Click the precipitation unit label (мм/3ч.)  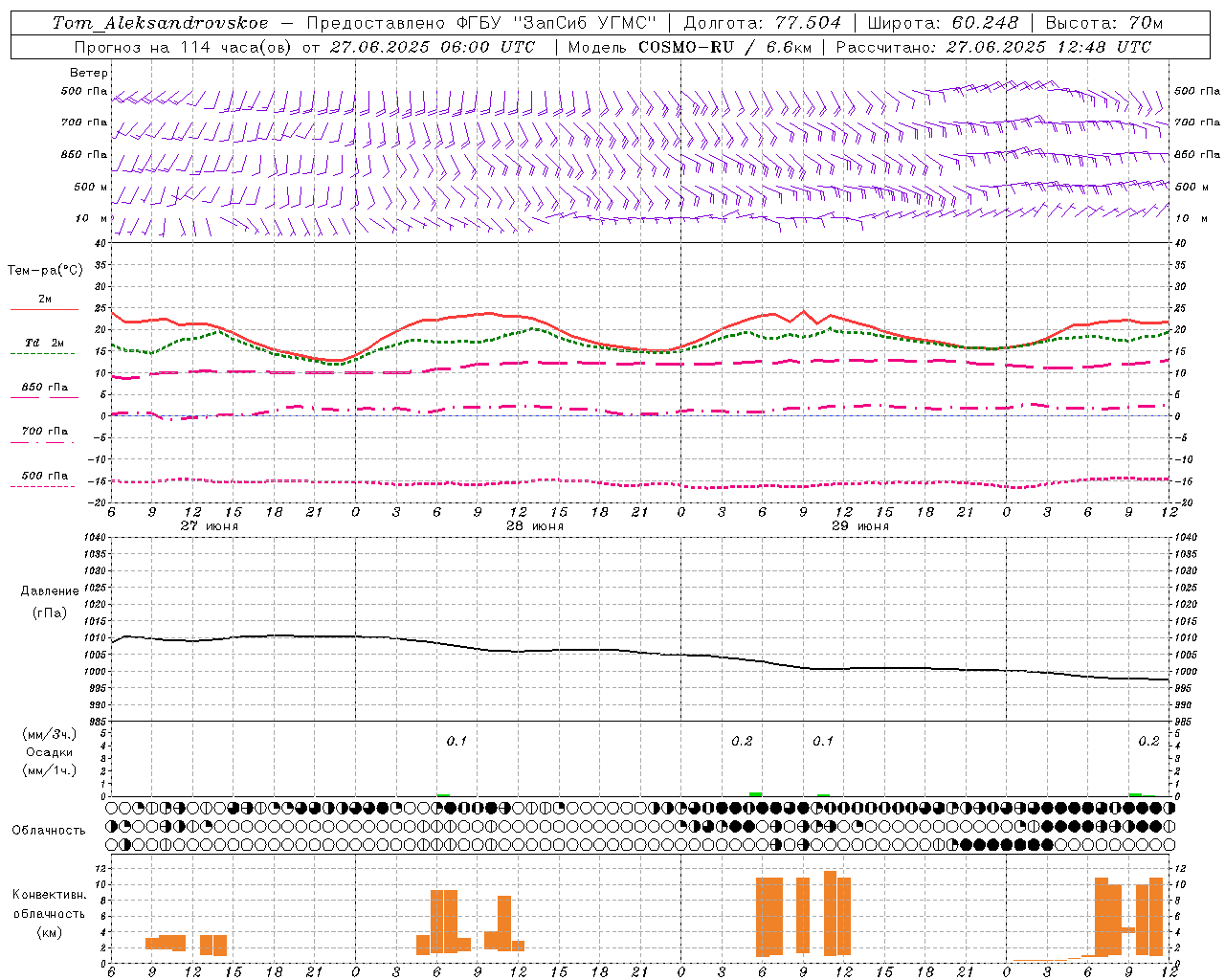point(50,734)
